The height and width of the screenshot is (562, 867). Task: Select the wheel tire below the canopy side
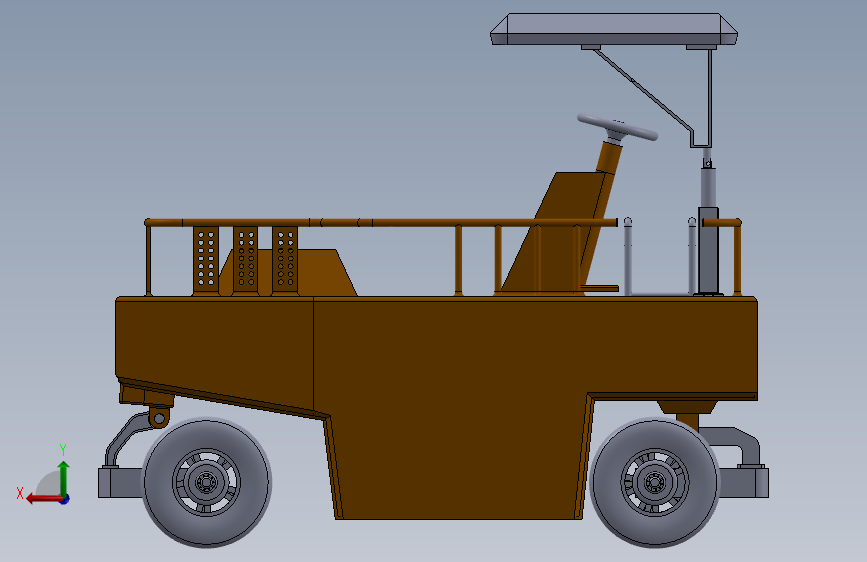(655, 482)
